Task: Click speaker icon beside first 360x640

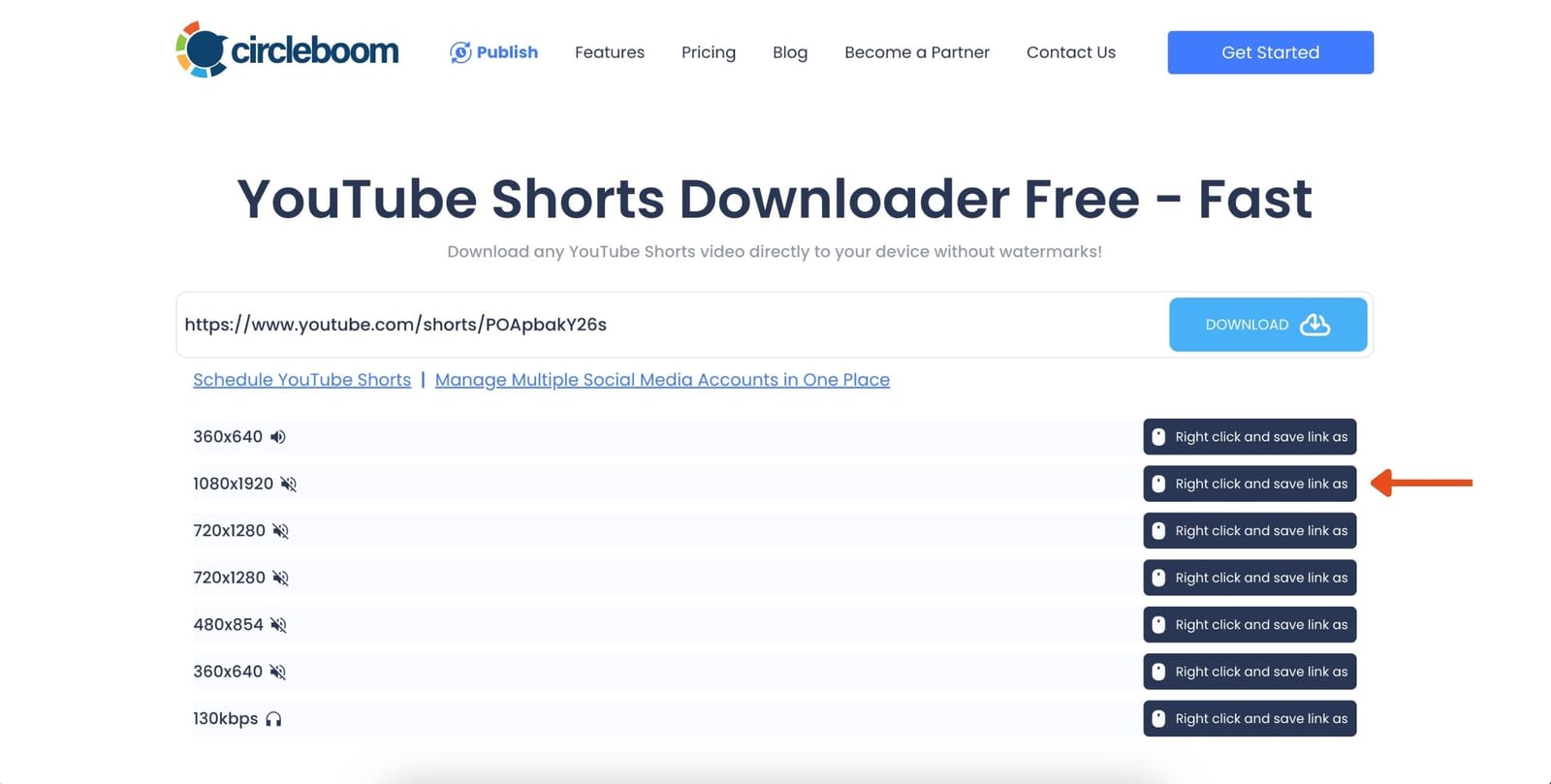Action: [278, 437]
